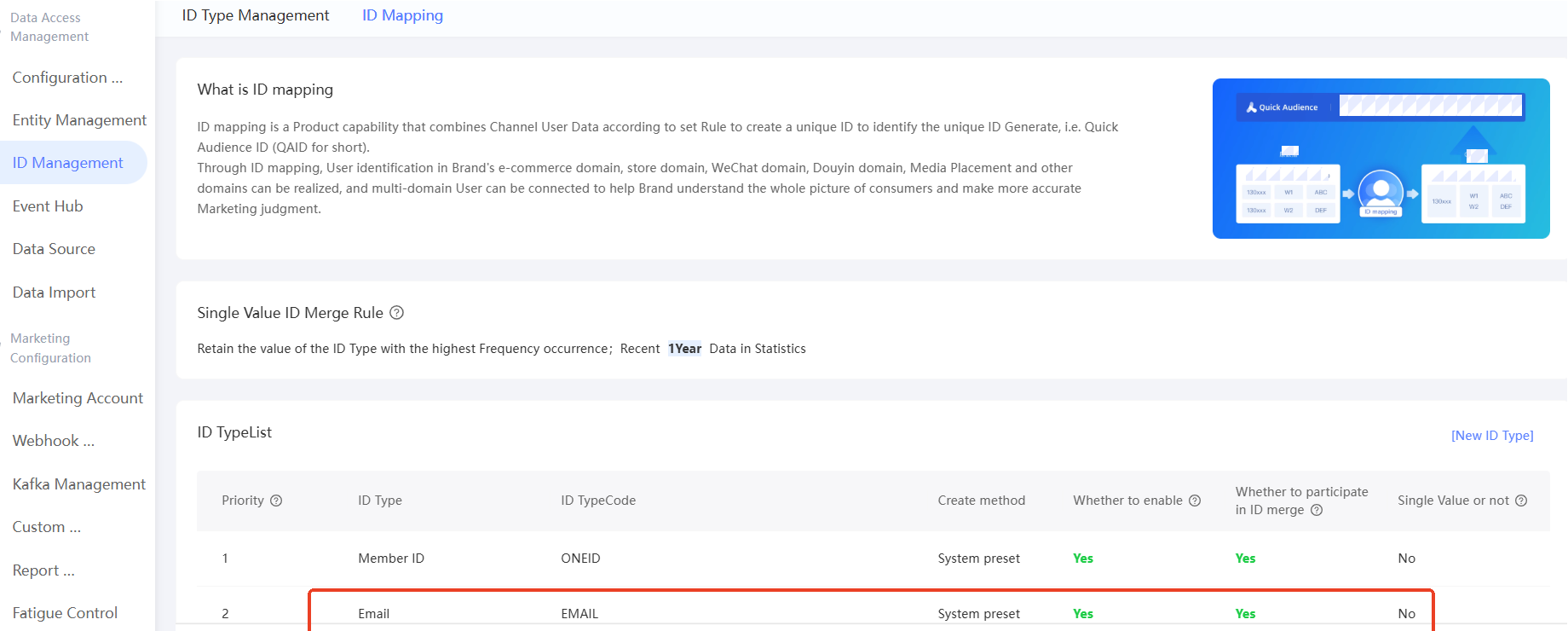Go to Kafka Management

(x=79, y=484)
